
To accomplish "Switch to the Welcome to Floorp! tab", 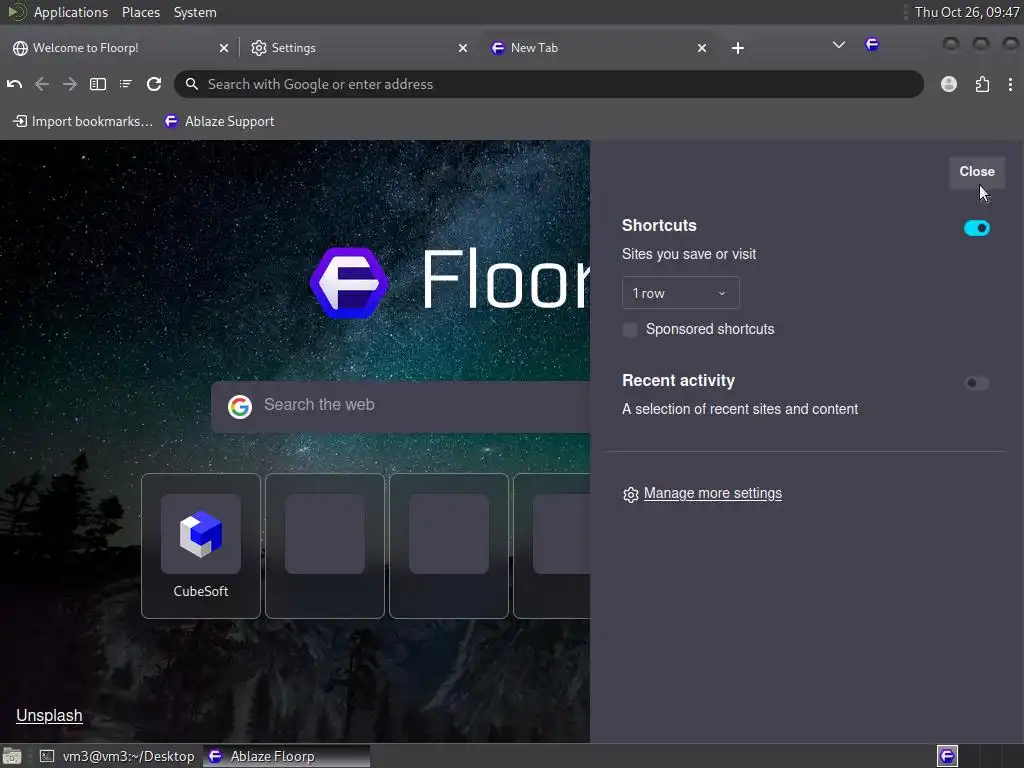I will 120,48.
